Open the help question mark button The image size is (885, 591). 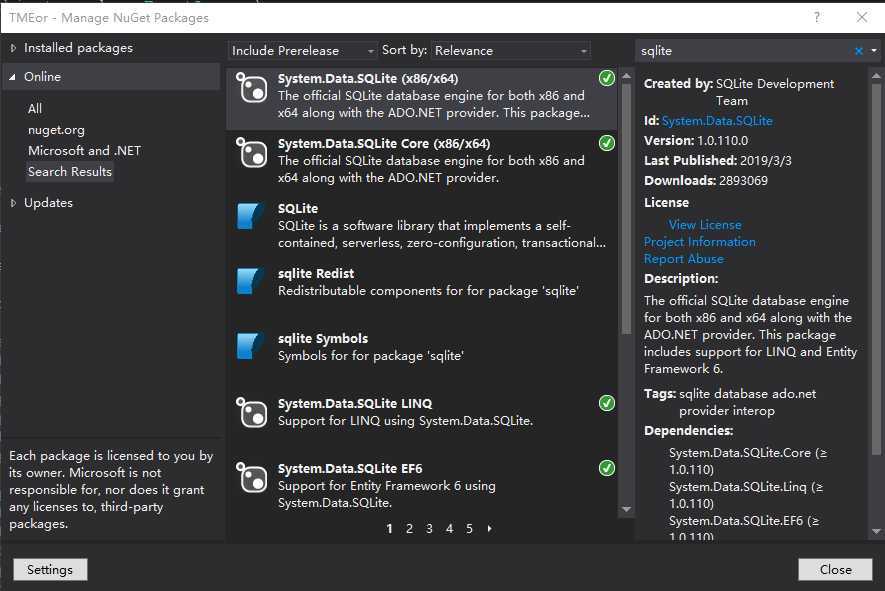[817, 17]
